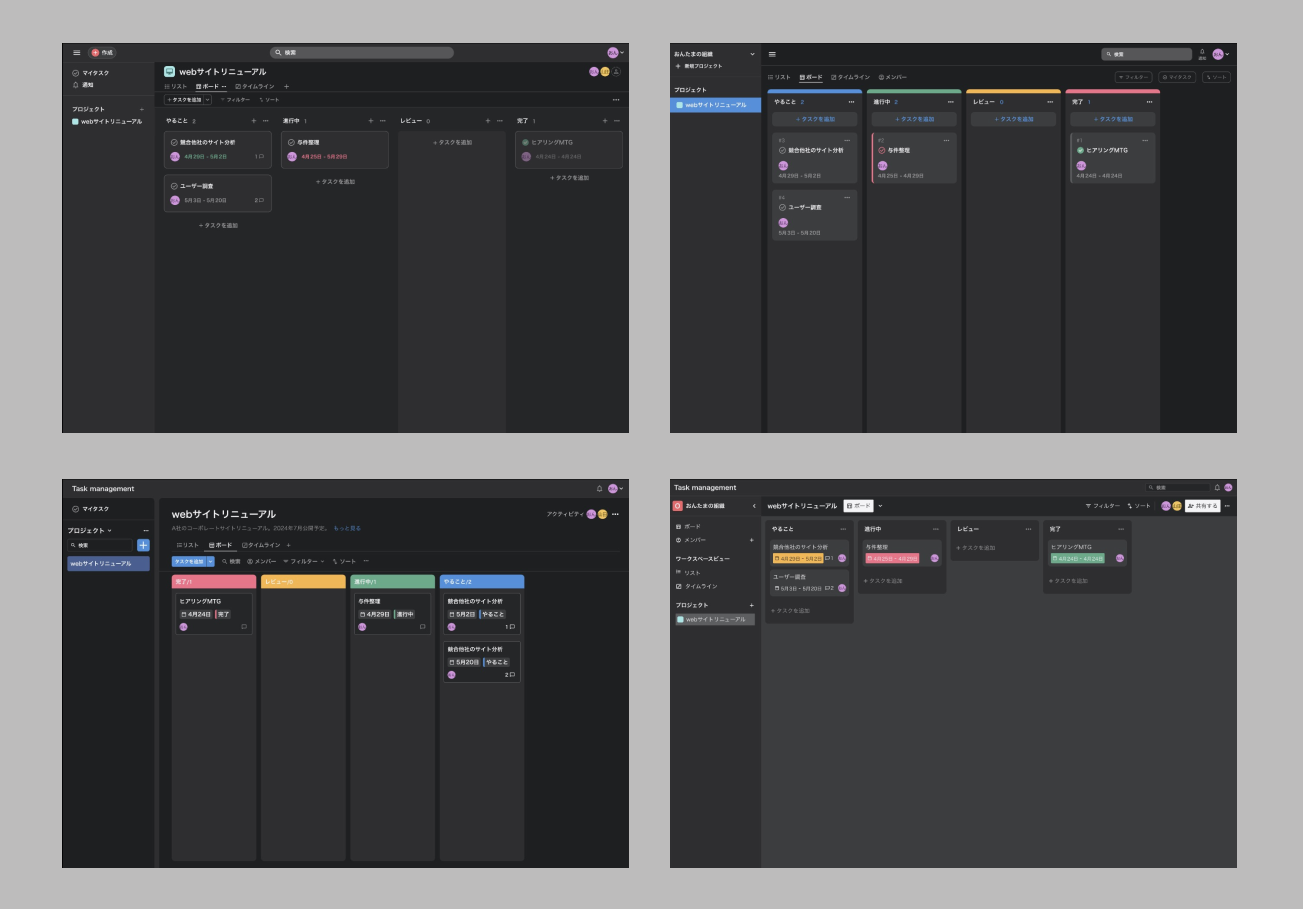Open white ボード view selector beside project title
Image resolution: width=1303 pixels, height=909 pixels.
[x=858, y=506]
